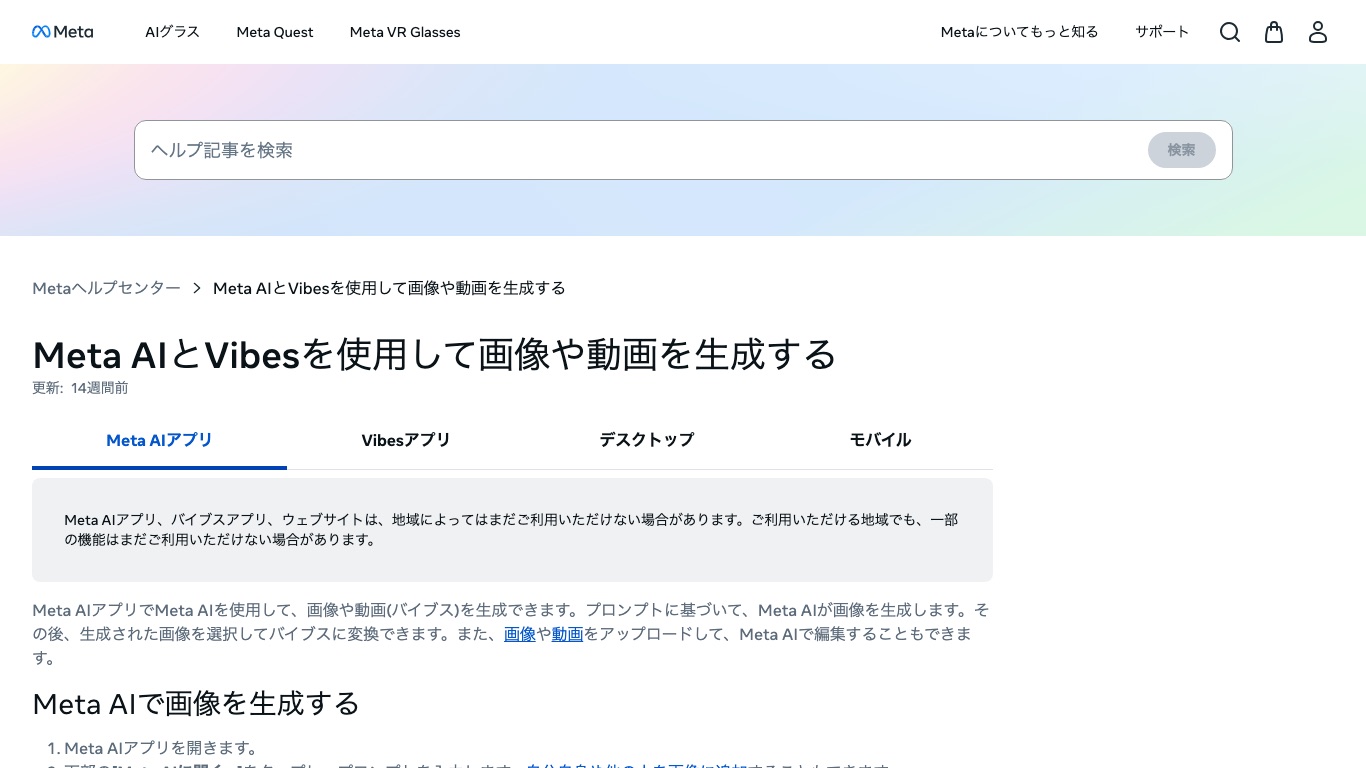Open the AIグラス menu
This screenshot has height=768, width=1366.
coord(172,32)
